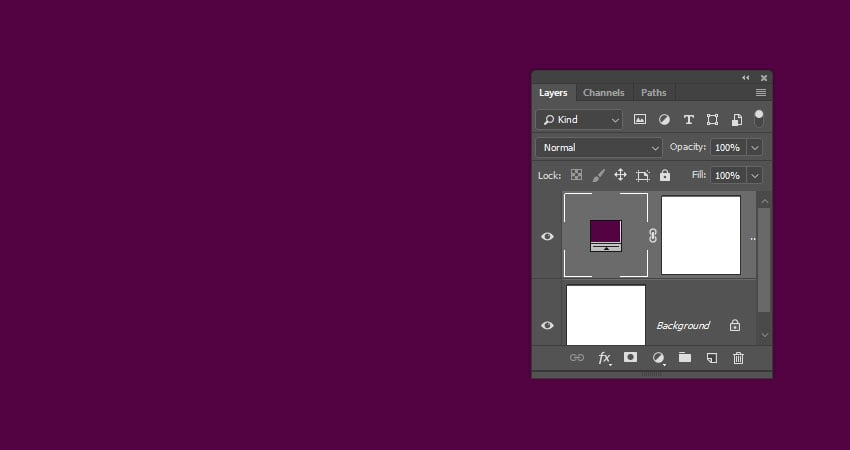Click layers list scroll up arrow
The height and width of the screenshot is (450, 850).
click(764, 201)
